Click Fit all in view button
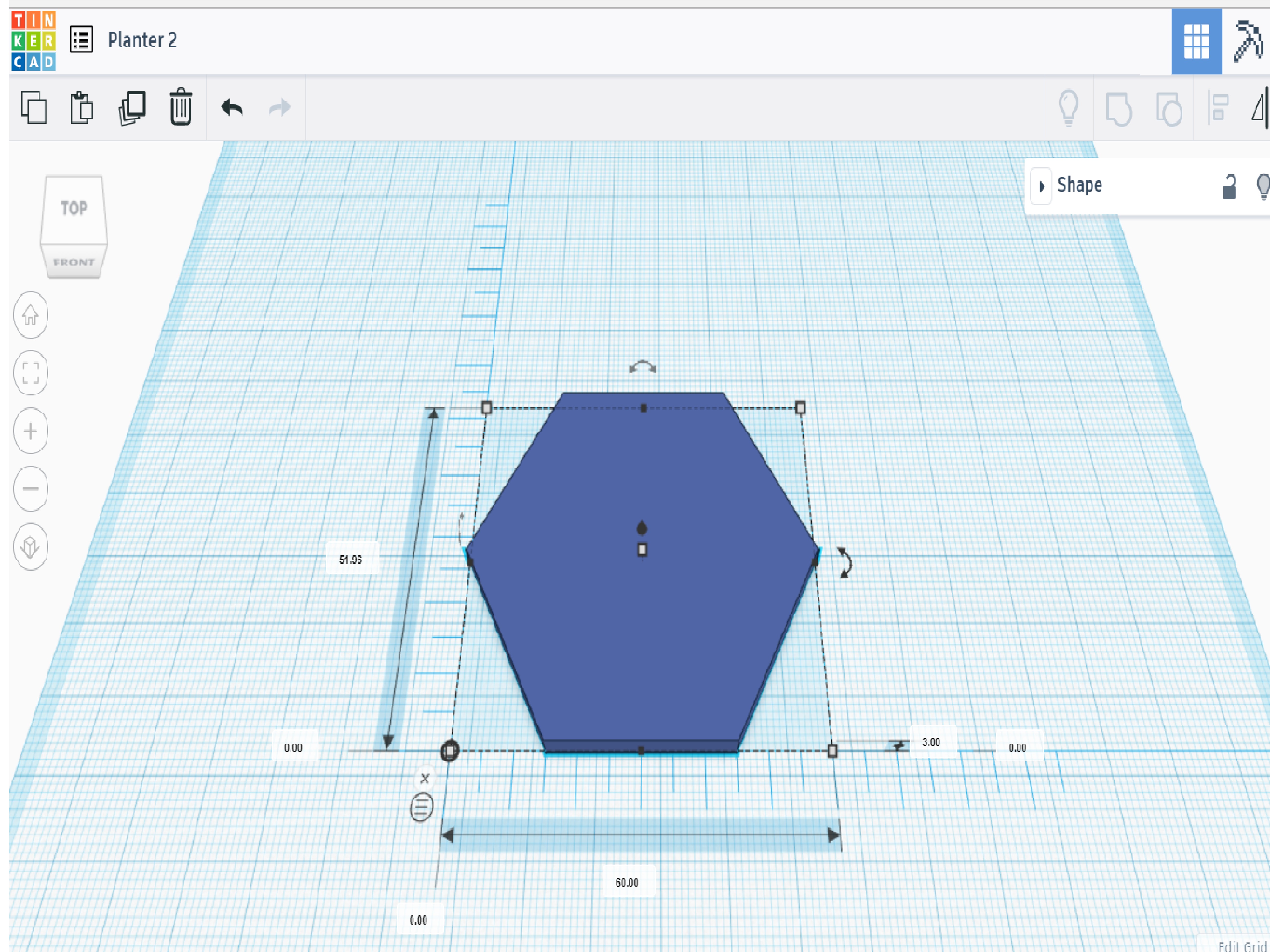This screenshot has height=952, width=1270. 30,373
